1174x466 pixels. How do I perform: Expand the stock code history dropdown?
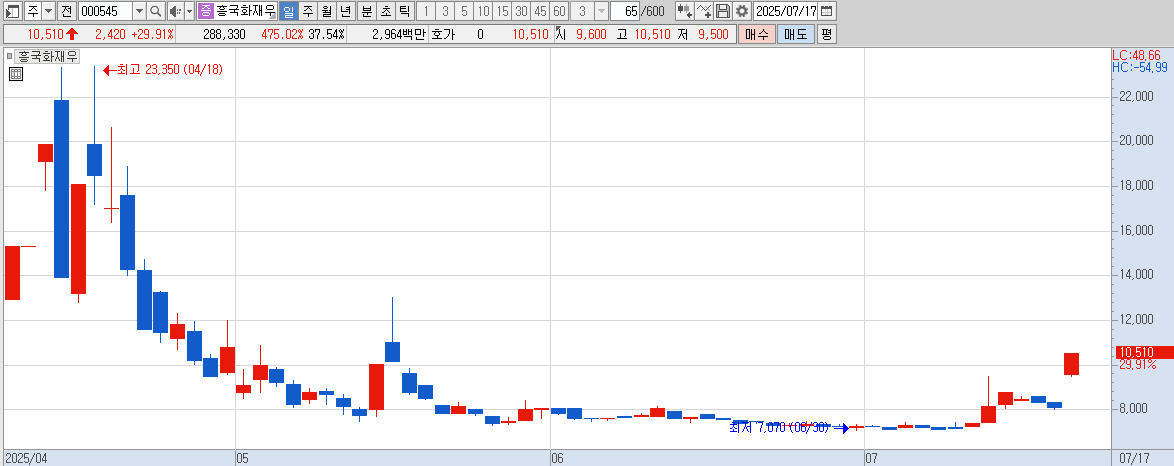point(139,11)
